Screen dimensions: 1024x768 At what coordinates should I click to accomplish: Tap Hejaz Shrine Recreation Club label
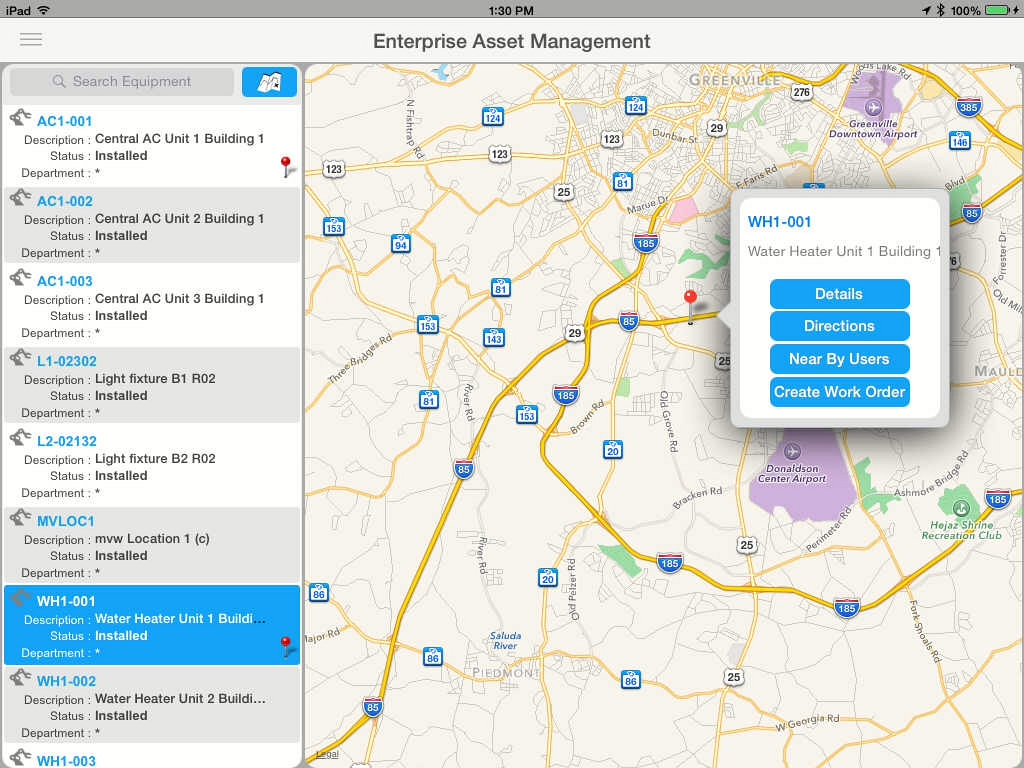961,530
